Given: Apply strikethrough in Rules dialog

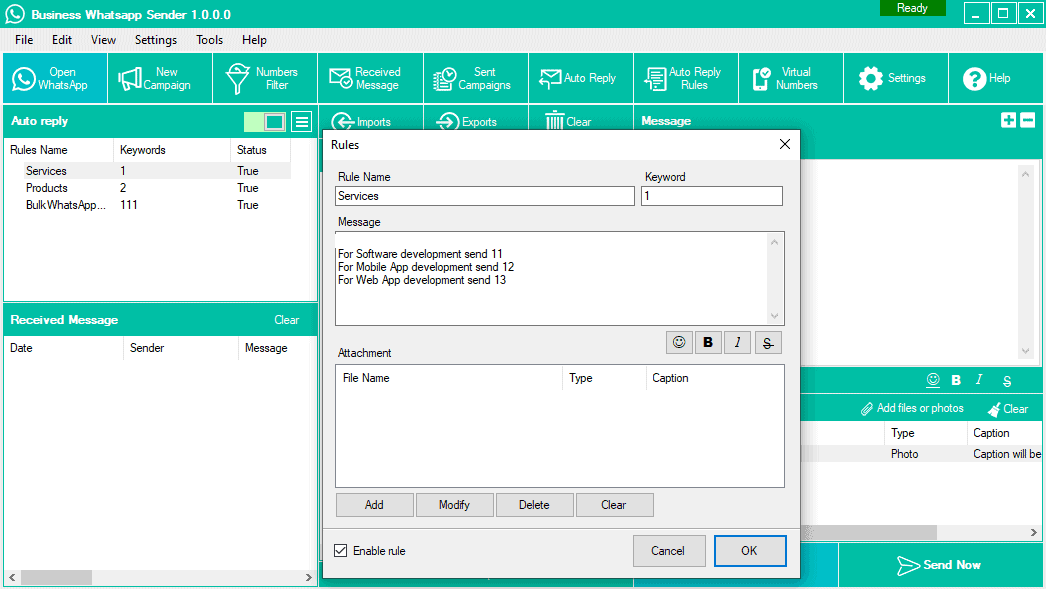Looking at the screenshot, I should (767, 342).
